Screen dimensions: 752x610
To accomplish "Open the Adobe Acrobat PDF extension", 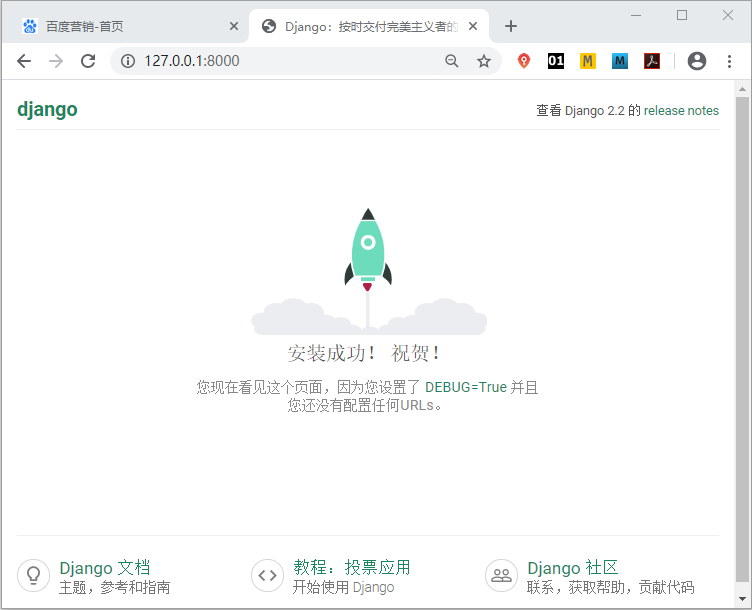I will (652, 61).
